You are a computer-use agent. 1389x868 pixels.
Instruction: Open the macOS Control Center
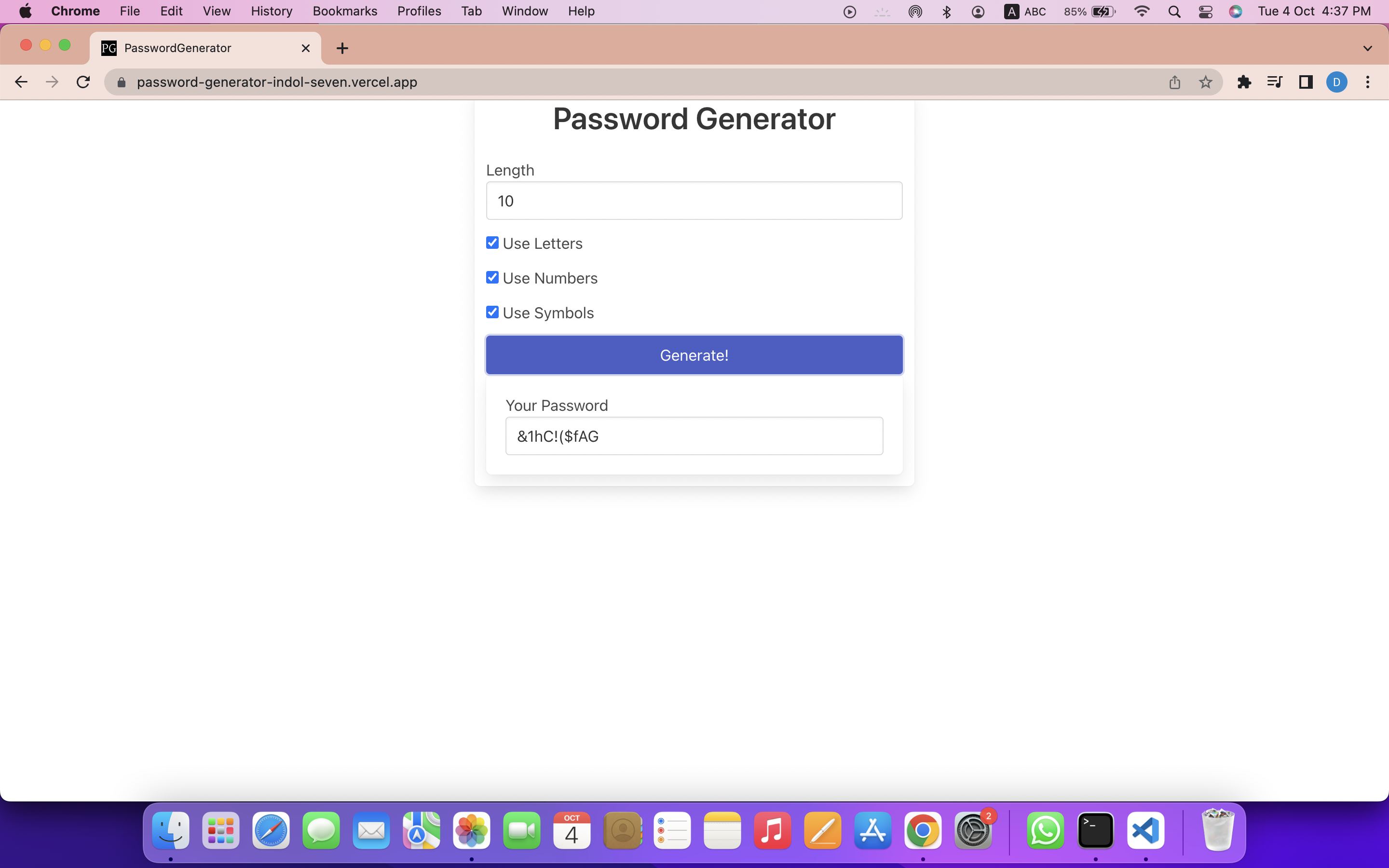coord(1205,12)
